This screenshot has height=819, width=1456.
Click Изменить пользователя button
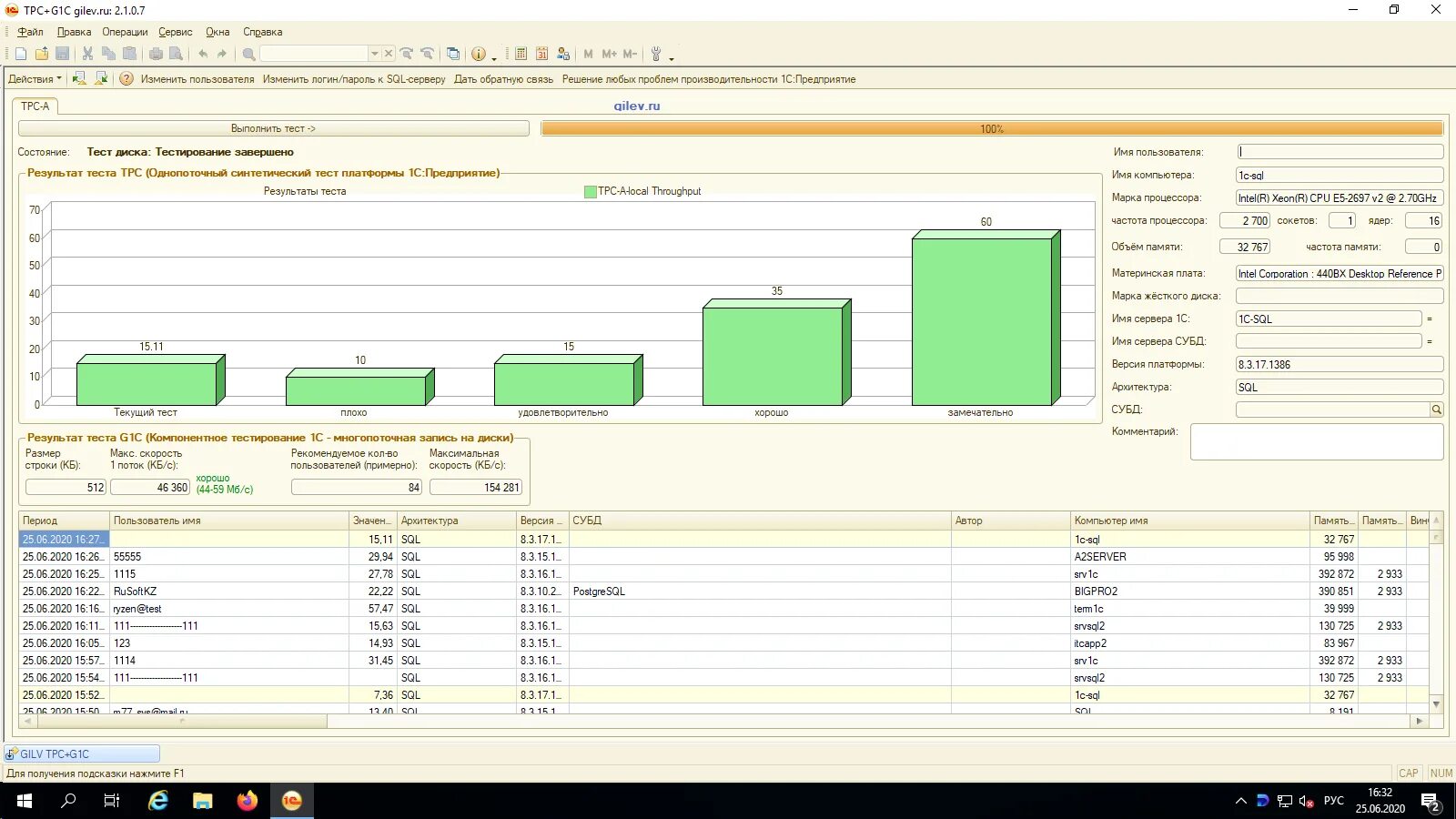[197, 79]
